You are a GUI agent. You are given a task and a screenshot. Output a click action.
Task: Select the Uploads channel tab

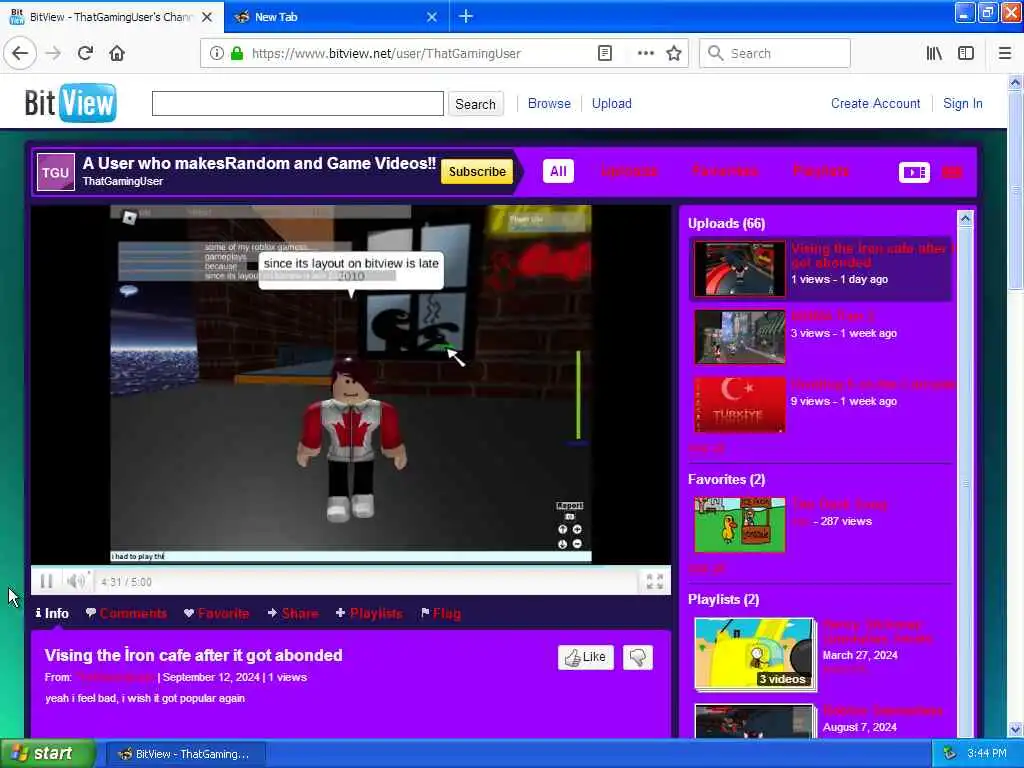point(629,171)
